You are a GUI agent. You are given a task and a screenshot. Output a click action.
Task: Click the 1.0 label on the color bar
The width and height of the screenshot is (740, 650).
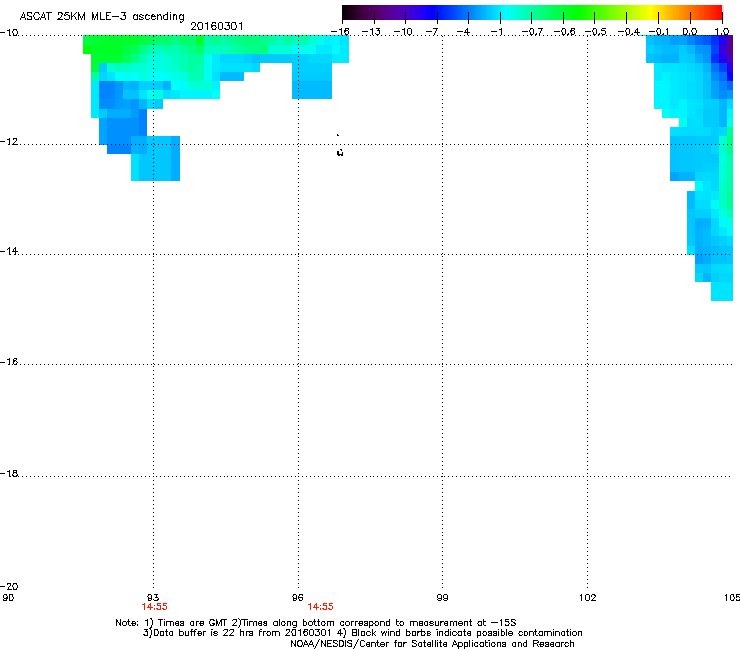click(x=722, y=32)
